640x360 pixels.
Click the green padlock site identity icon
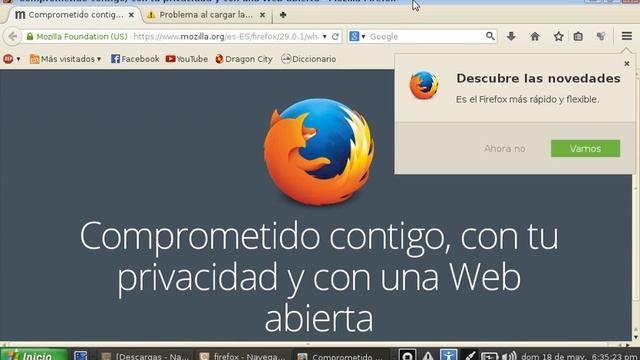pos(29,36)
